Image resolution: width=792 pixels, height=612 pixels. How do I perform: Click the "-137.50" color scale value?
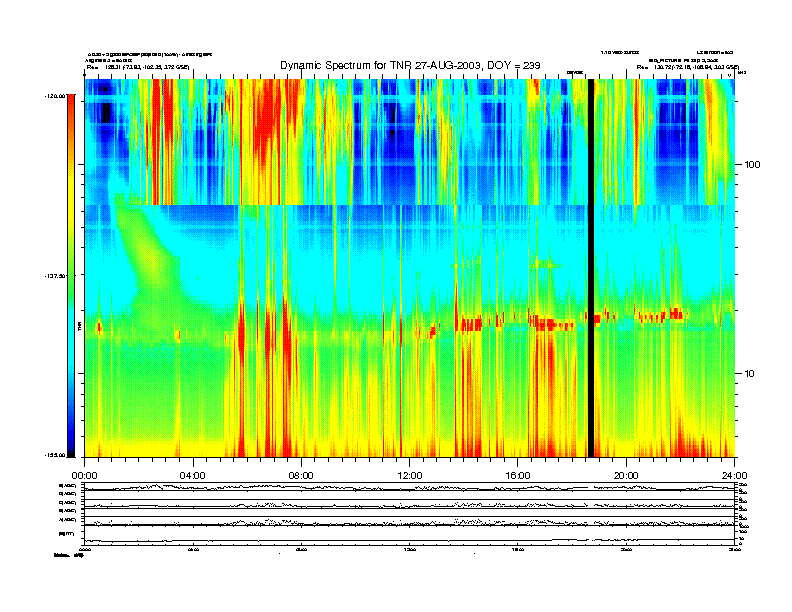pos(56,276)
